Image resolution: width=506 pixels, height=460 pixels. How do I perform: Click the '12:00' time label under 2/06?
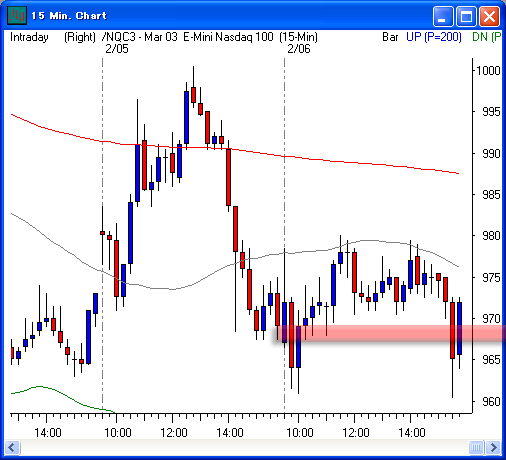[x=356, y=433]
